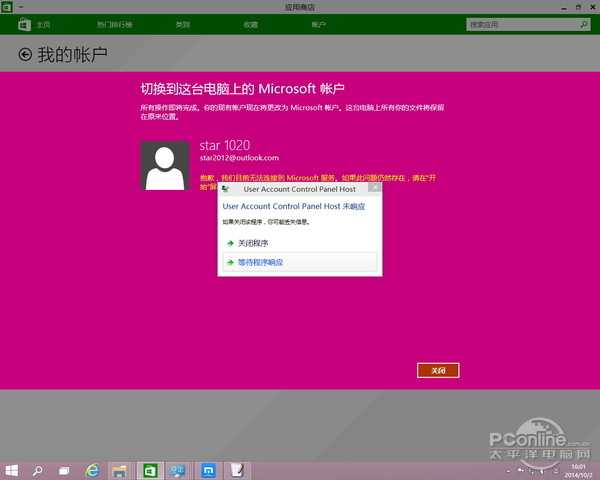
Task: Launch Internet Explorer from taskbar
Action: point(92,470)
